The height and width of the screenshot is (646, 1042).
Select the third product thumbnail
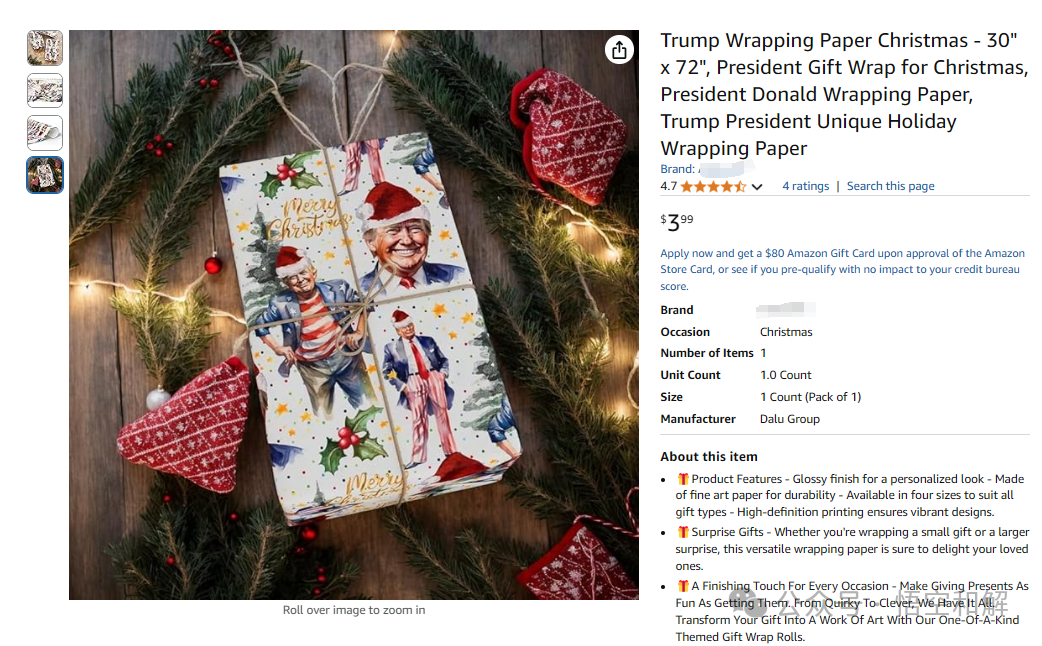45,133
